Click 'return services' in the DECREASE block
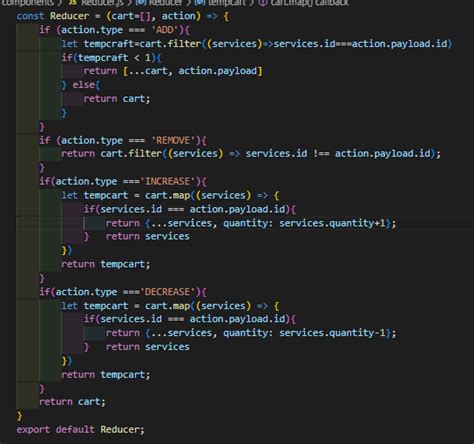This screenshot has width=474, height=444. point(148,347)
